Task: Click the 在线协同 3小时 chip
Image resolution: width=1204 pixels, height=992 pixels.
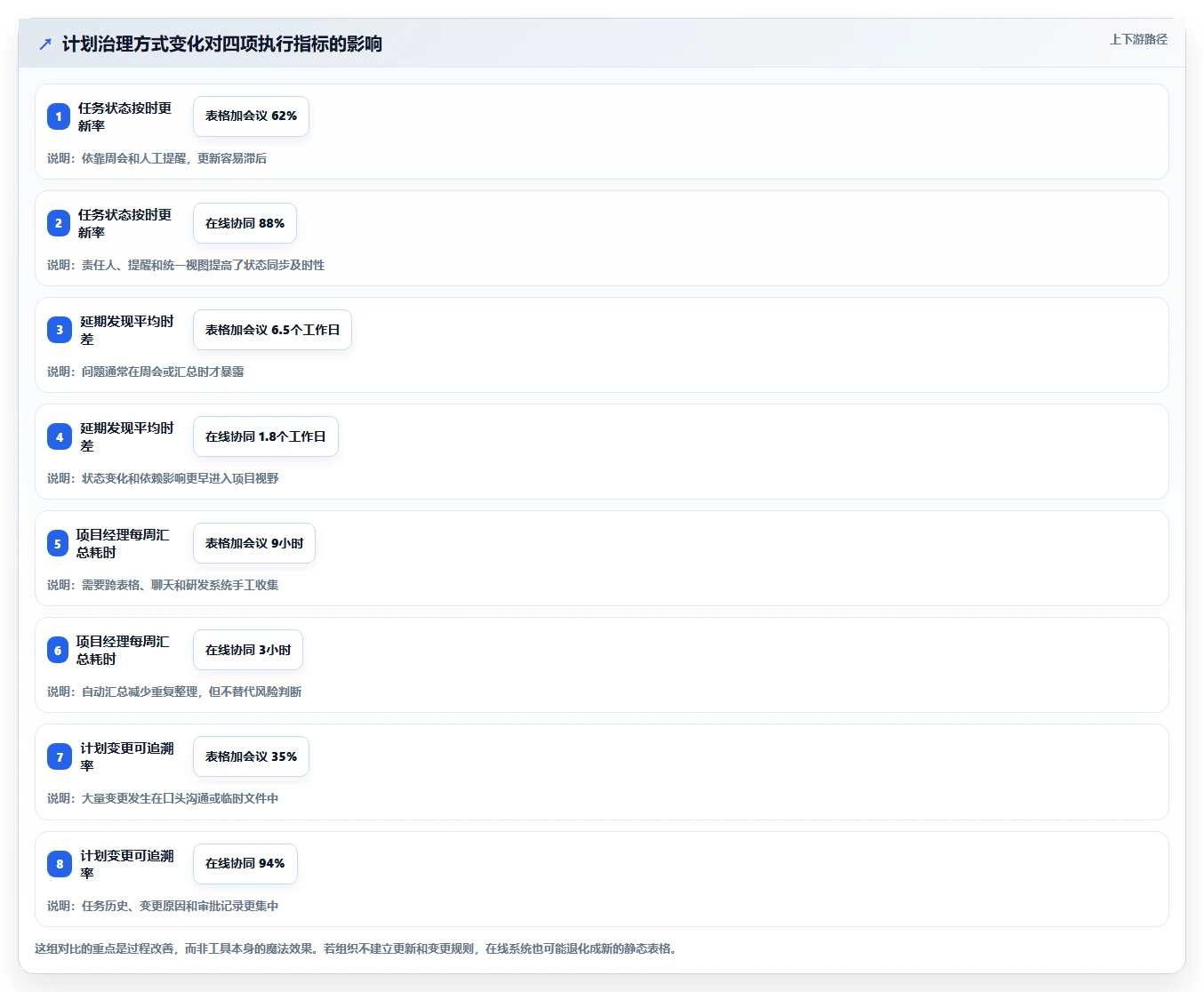Action: [247, 650]
